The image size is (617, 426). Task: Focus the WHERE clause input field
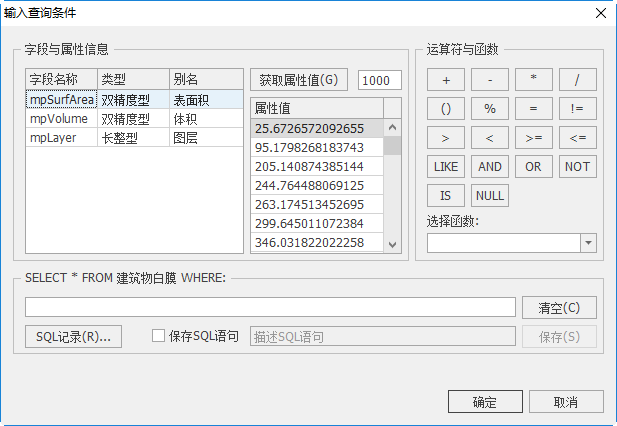[x=270, y=307]
